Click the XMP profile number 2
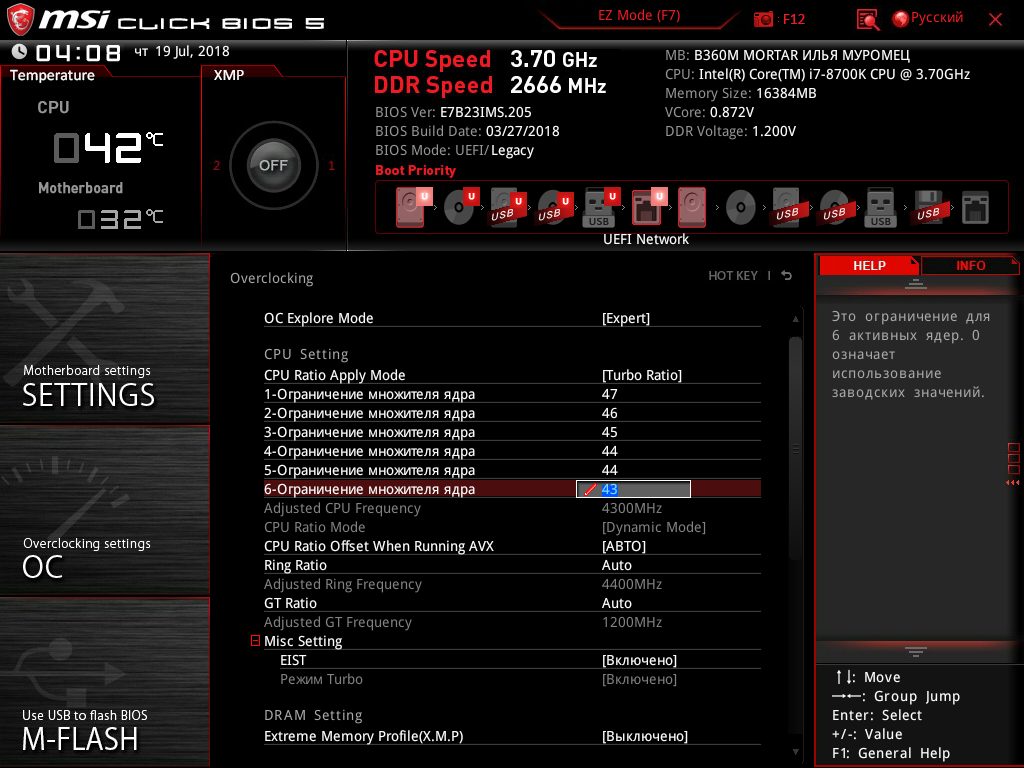The image size is (1024, 768). coord(216,165)
